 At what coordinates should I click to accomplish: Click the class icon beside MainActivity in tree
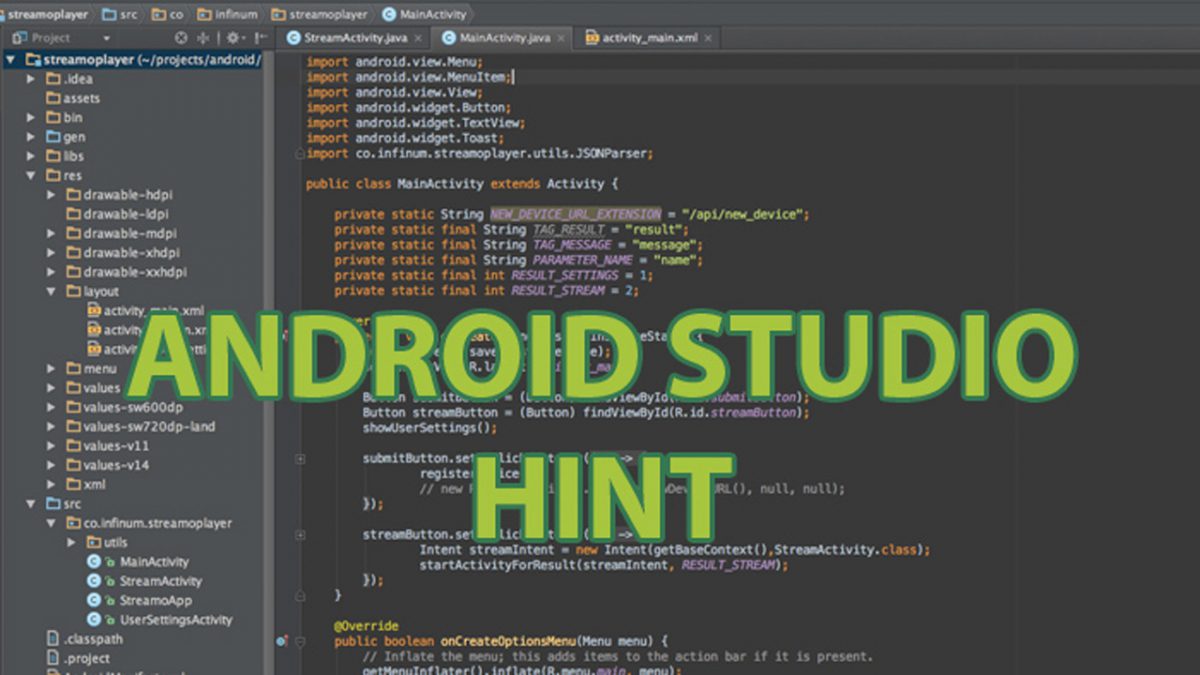pyautogui.click(x=93, y=562)
